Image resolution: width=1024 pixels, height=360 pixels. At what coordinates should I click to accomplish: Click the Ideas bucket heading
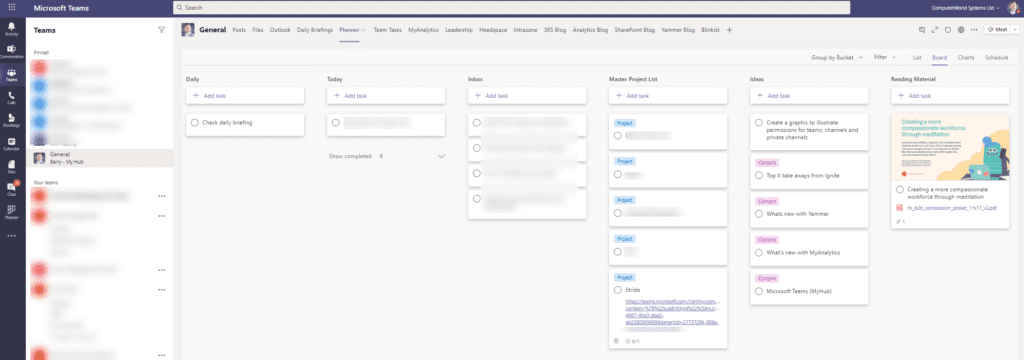point(757,79)
